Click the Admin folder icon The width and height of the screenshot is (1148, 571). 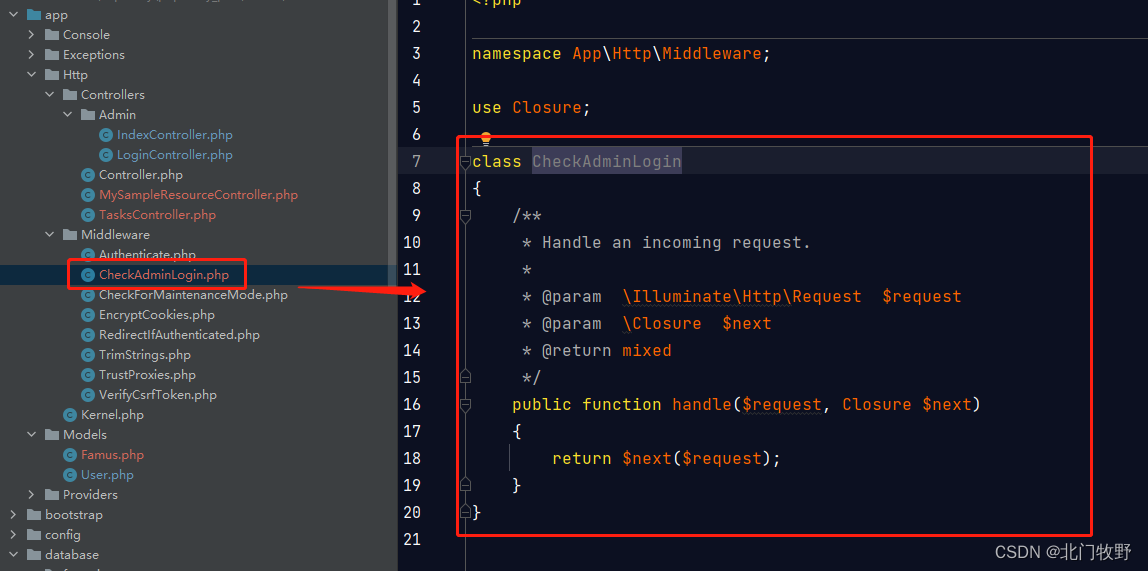(x=88, y=114)
